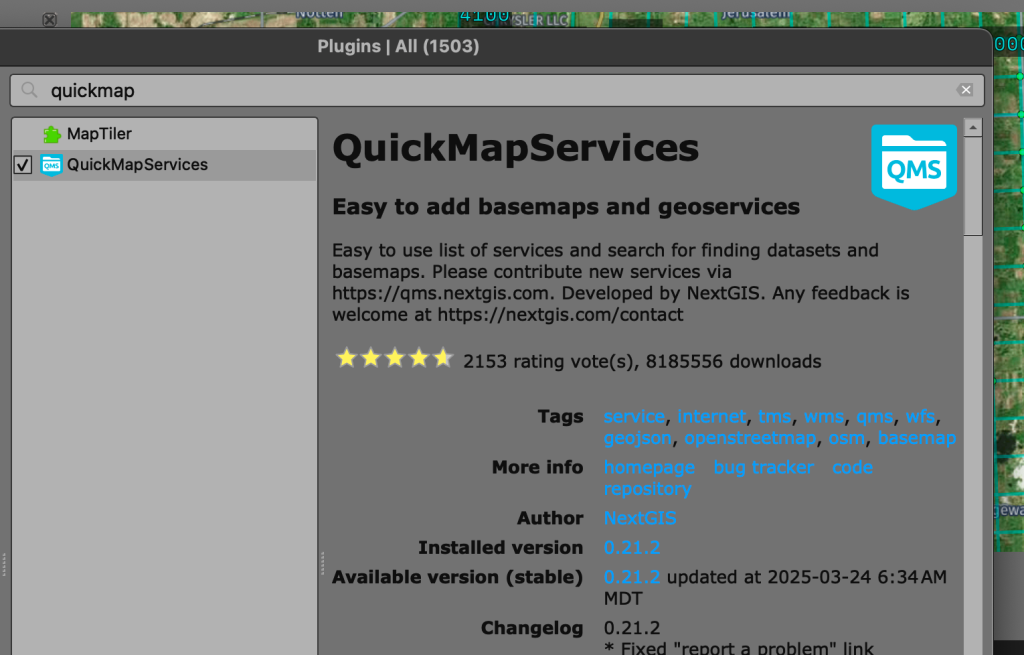Focus the plugin search field
The image size is (1024, 655).
(x=497, y=90)
